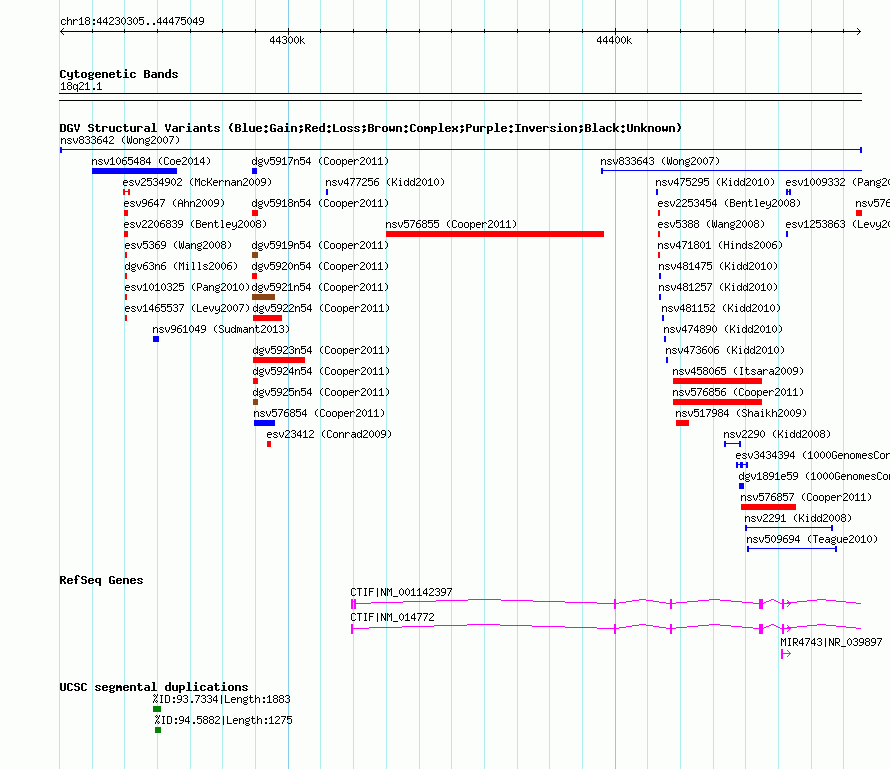
Task: Open nsv481257 (Kidd2010) label
Action: click(718, 287)
